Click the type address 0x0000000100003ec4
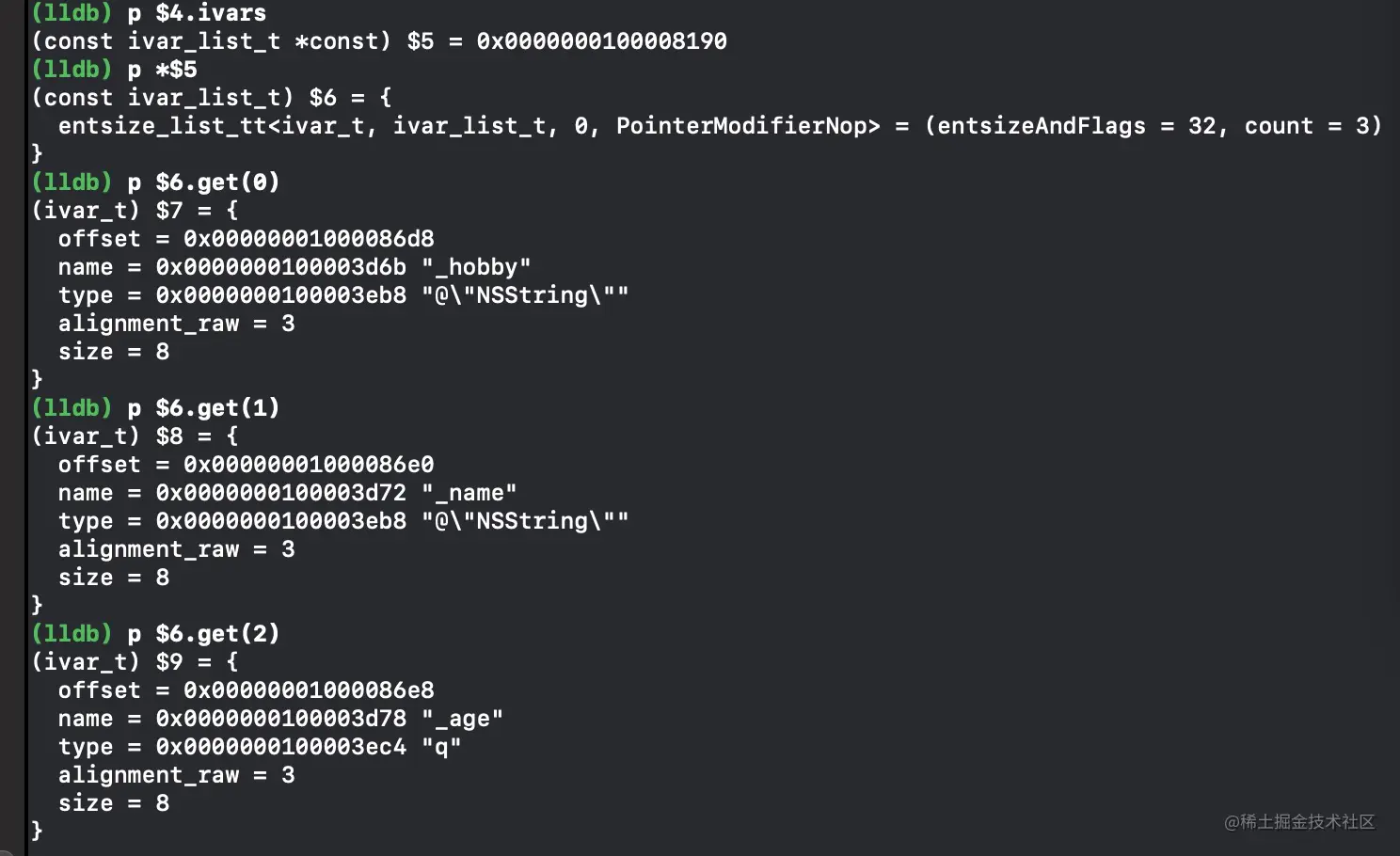This screenshot has height=856, width=1400. 281,747
